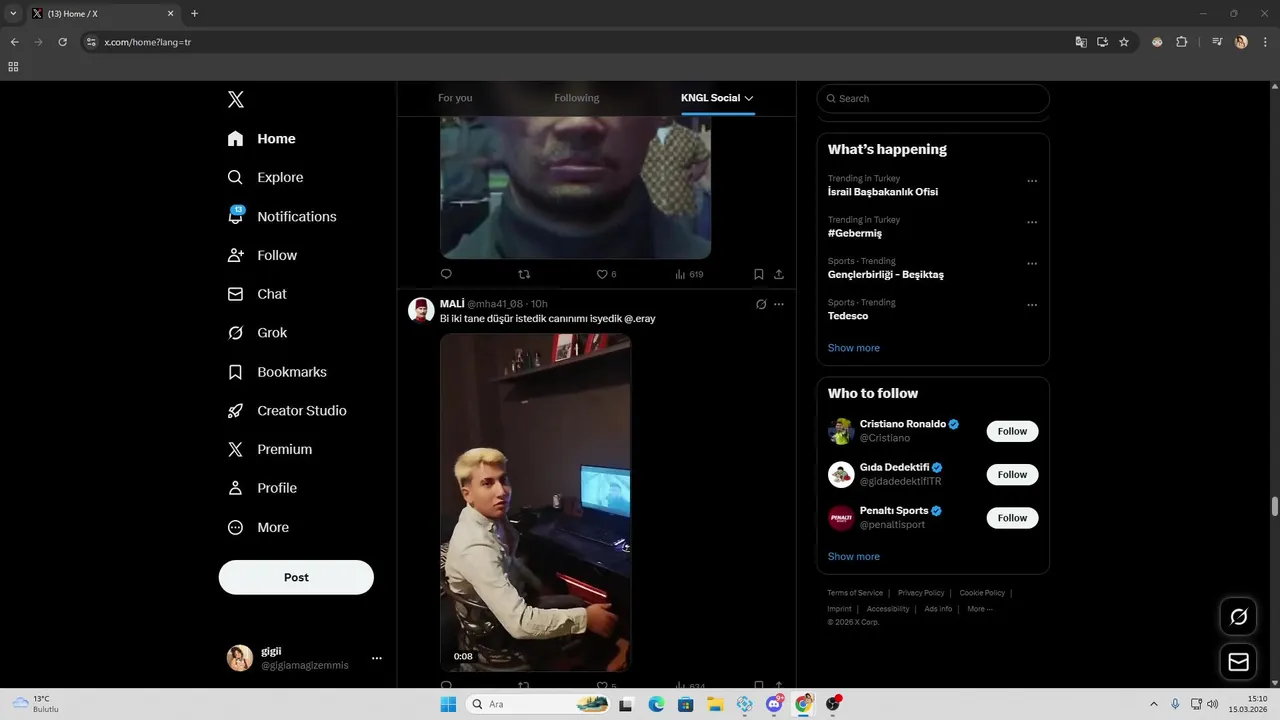Open Notifications bell with badge
This screenshot has width=1280, height=720.
[x=236, y=215]
